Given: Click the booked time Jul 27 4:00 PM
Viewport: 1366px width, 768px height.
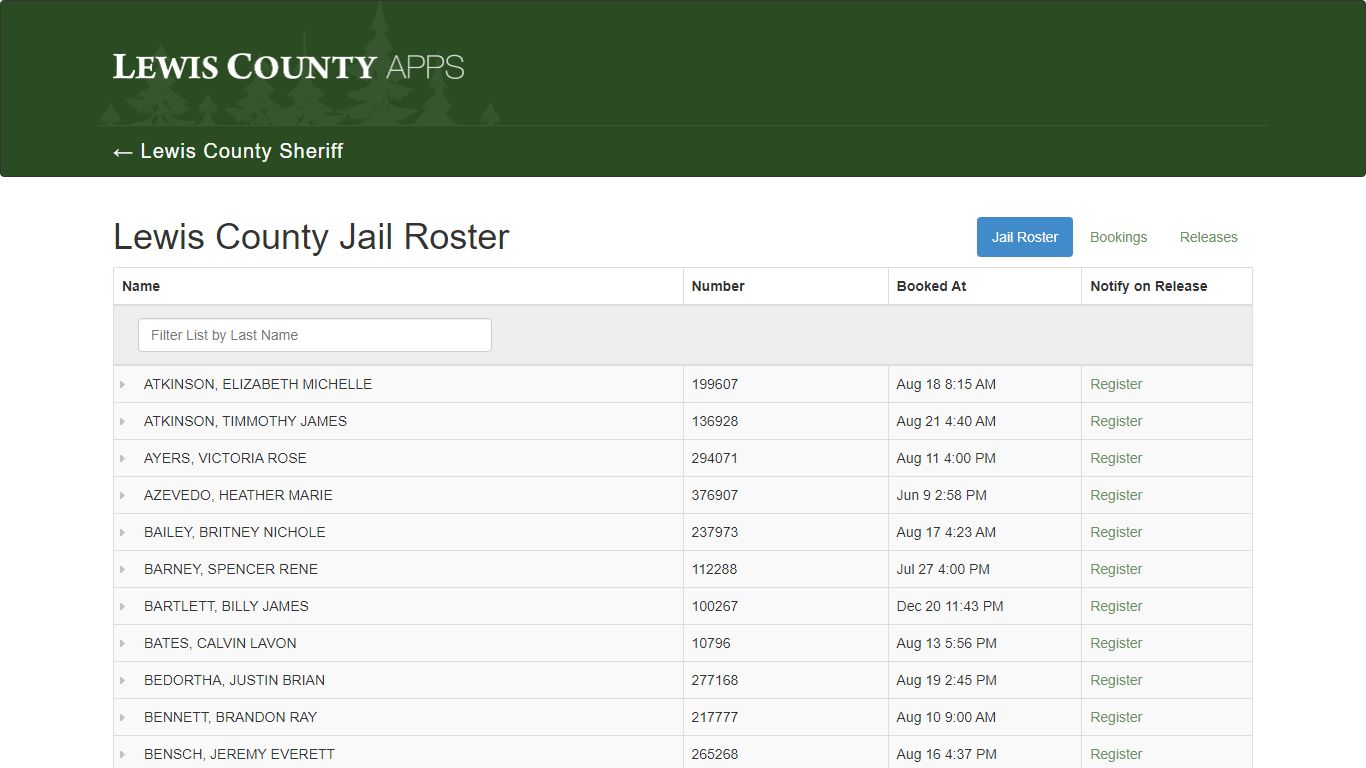Looking at the screenshot, I should pyautogui.click(x=943, y=569).
